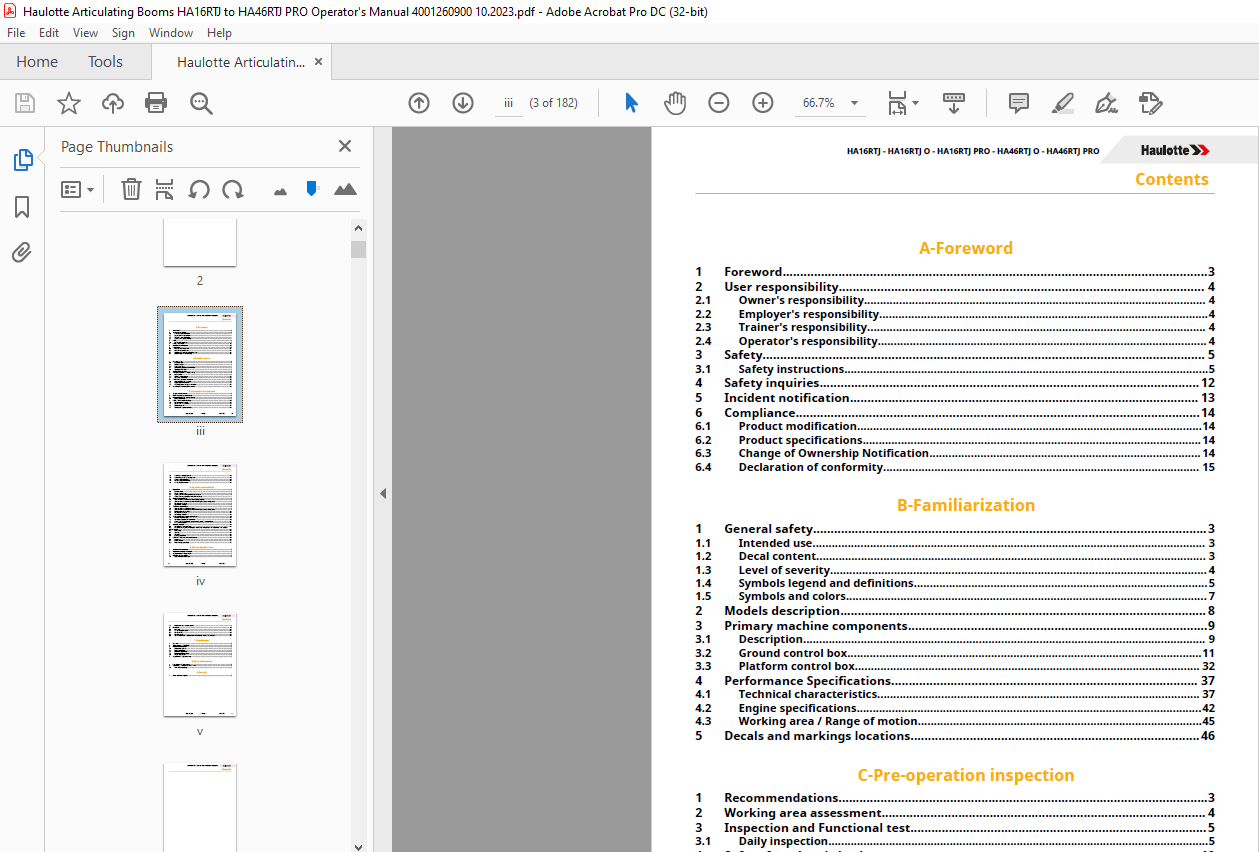Open the fit page options icon
This screenshot has height=852, width=1259.
(x=902, y=103)
